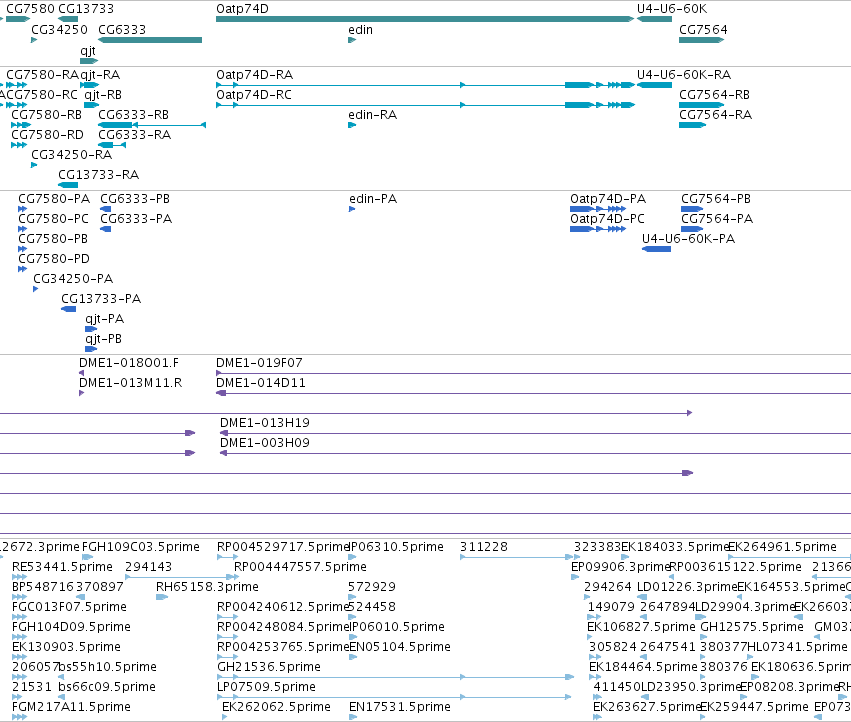
Task: Open the Oatp74D-RC transcript
Action: 426,105
